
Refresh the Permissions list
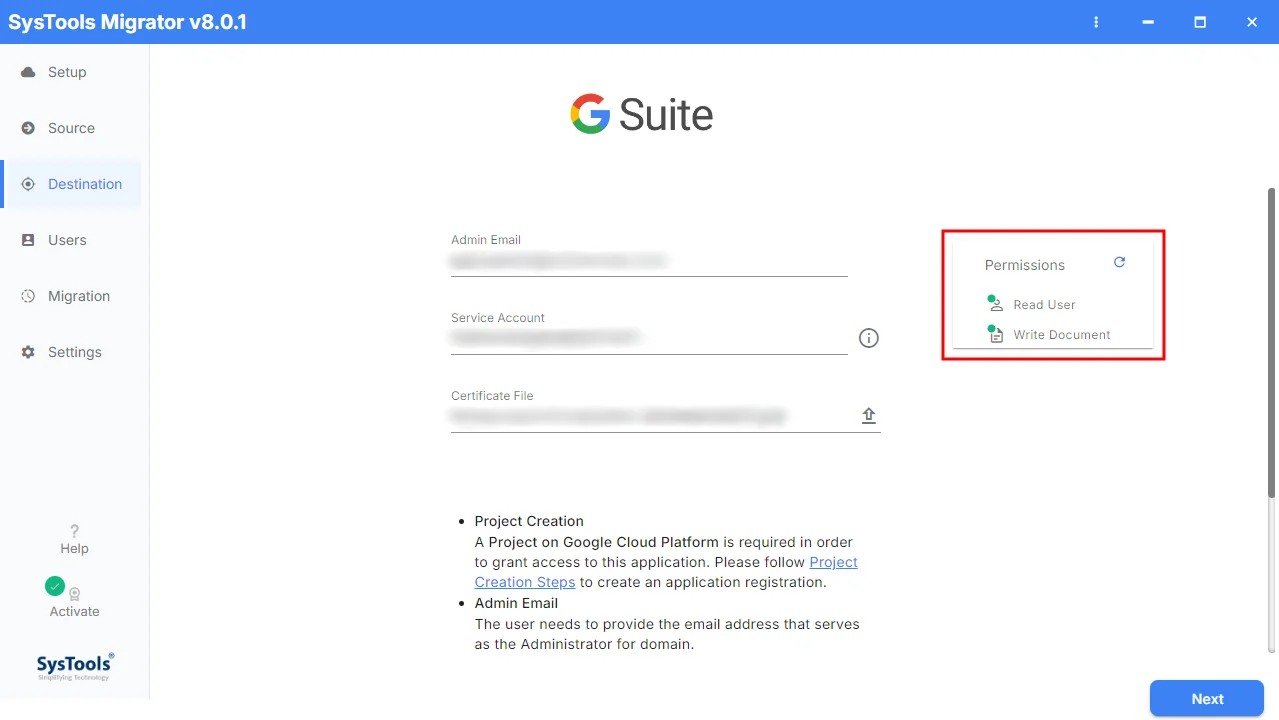tap(1119, 262)
